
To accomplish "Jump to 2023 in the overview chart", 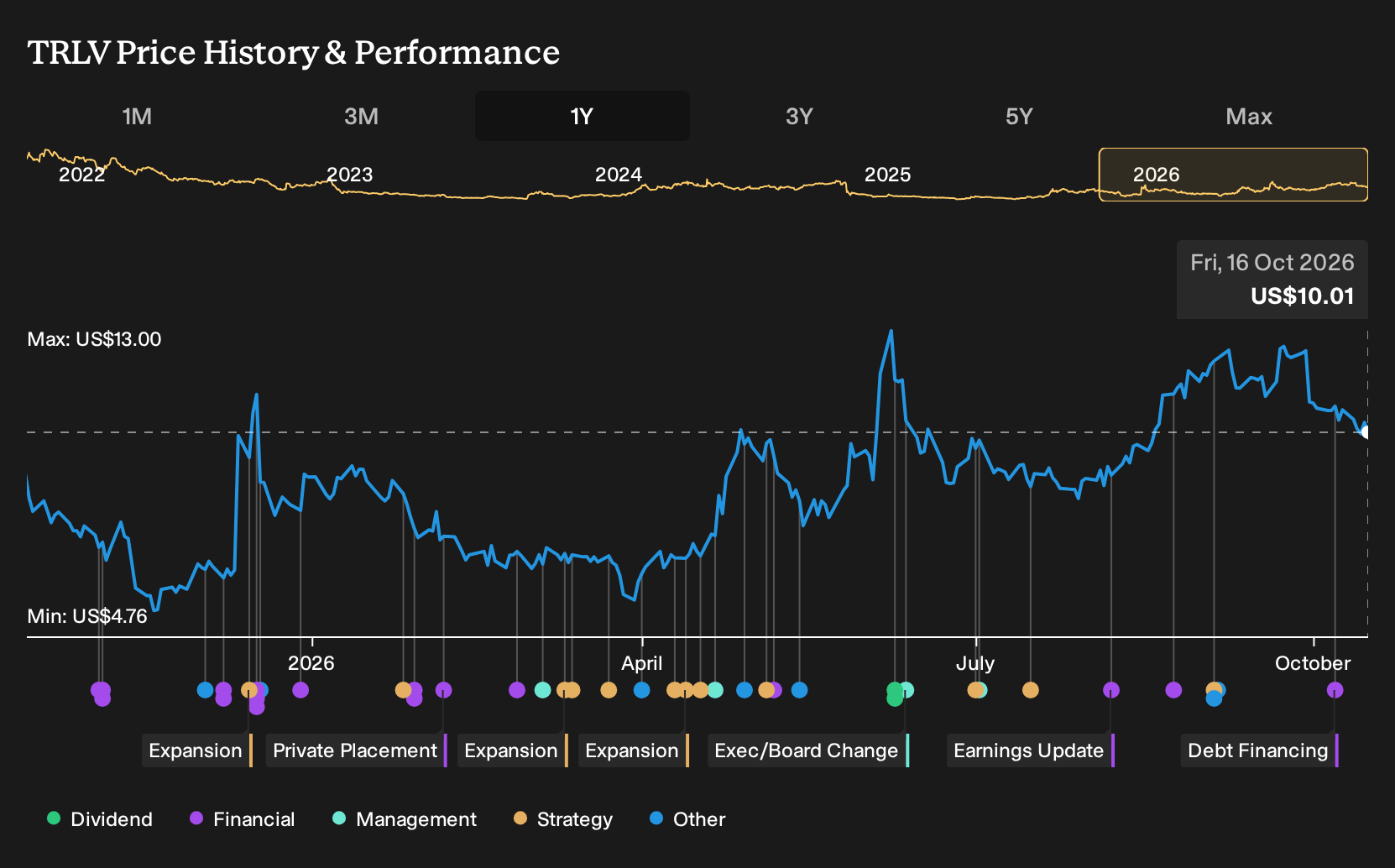I will click(349, 175).
